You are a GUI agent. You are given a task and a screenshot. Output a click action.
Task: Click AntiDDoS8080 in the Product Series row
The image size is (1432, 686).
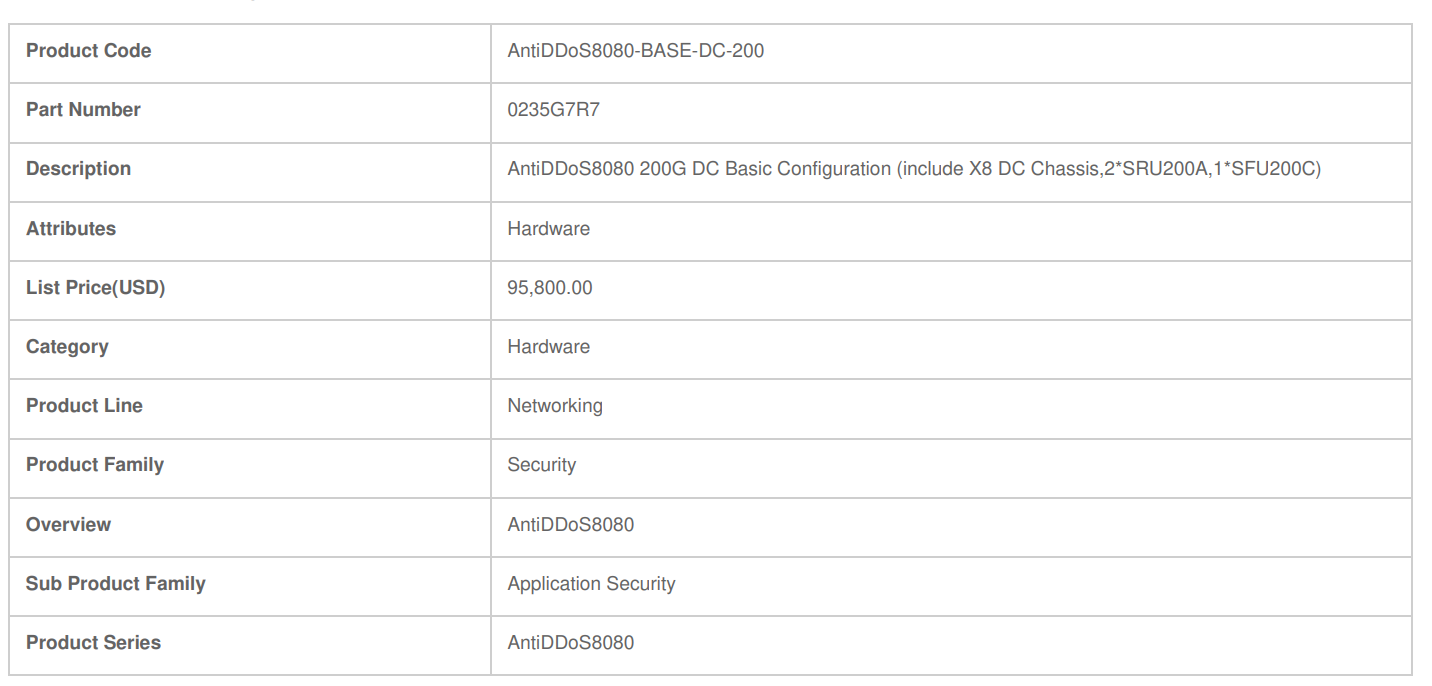coord(571,643)
